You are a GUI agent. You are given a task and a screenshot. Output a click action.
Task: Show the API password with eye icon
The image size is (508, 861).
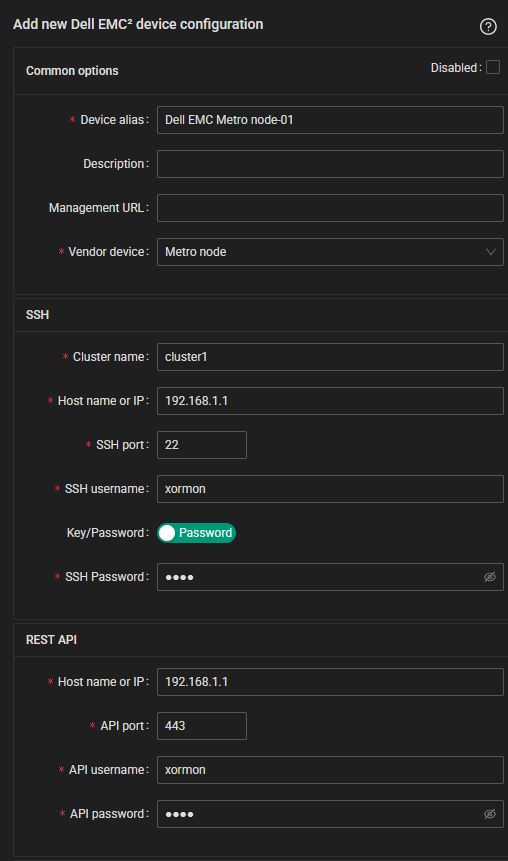click(x=489, y=814)
